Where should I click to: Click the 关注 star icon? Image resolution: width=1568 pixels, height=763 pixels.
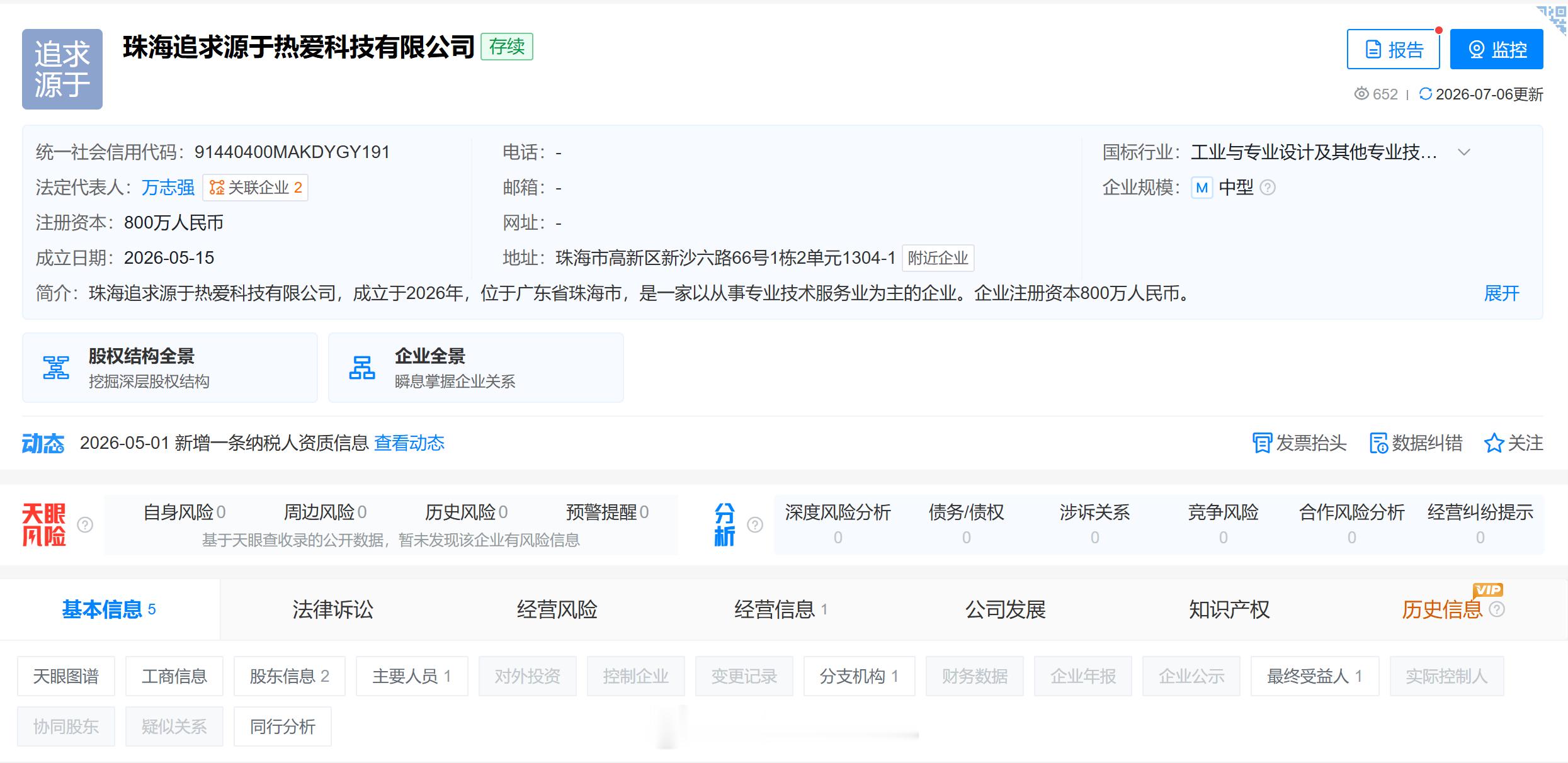pos(1493,443)
